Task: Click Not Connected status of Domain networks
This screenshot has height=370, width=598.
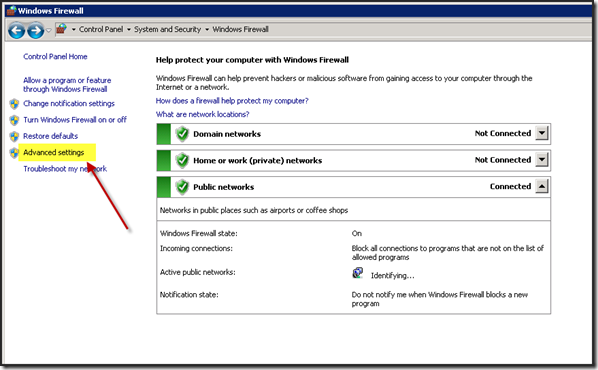Action: click(503, 133)
